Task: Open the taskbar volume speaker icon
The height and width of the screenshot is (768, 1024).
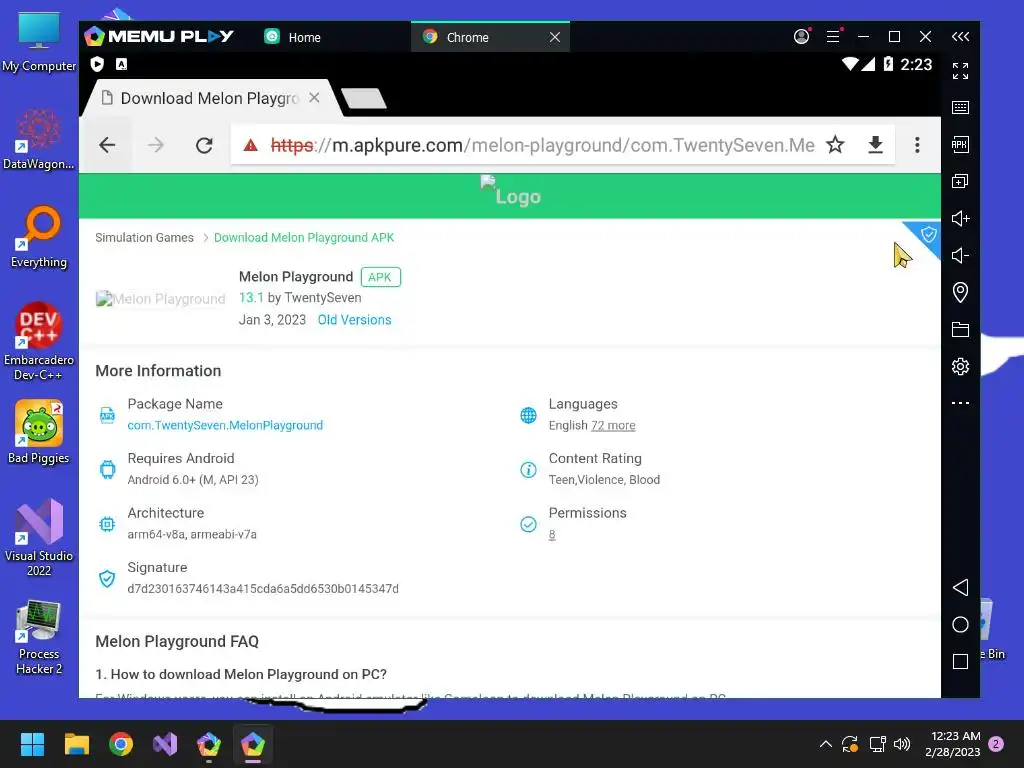Action: [x=902, y=744]
